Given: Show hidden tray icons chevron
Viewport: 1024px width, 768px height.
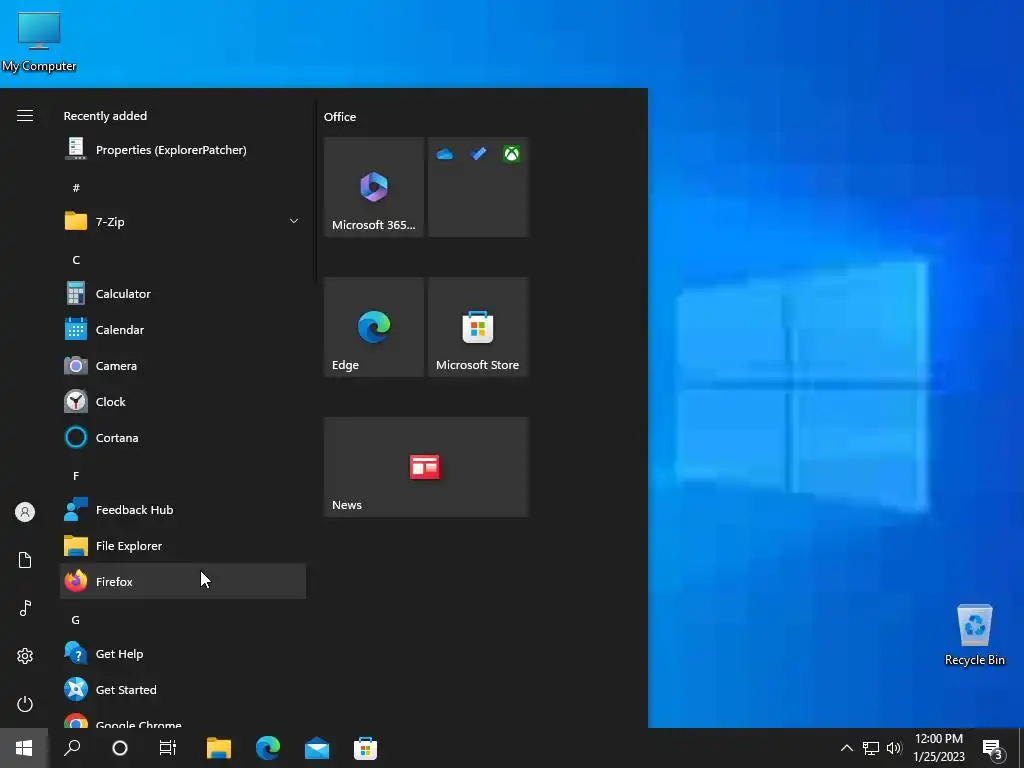Looking at the screenshot, I should (846, 748).
